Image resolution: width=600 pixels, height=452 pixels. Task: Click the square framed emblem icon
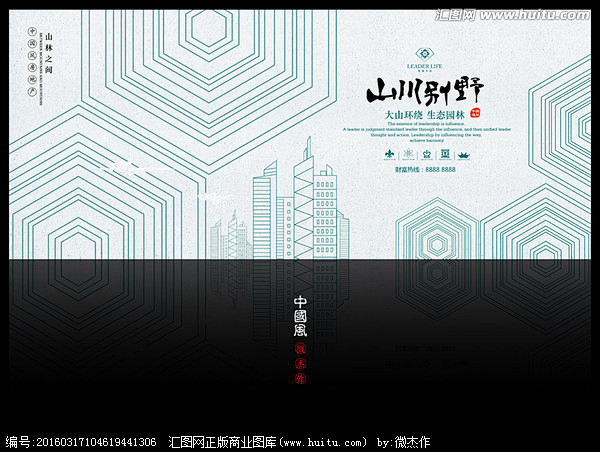pyautogui.click(x=445, y=155)
